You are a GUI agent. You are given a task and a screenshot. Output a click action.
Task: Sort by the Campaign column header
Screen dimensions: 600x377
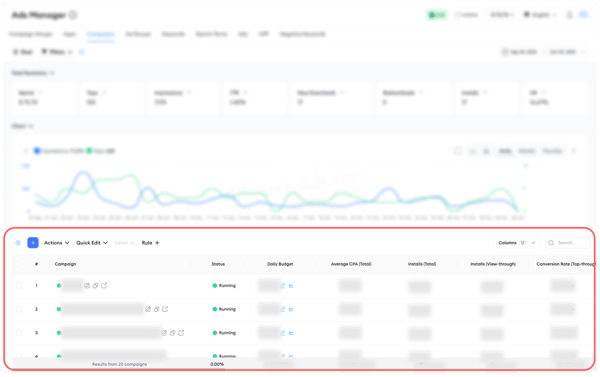click(65, 264)
